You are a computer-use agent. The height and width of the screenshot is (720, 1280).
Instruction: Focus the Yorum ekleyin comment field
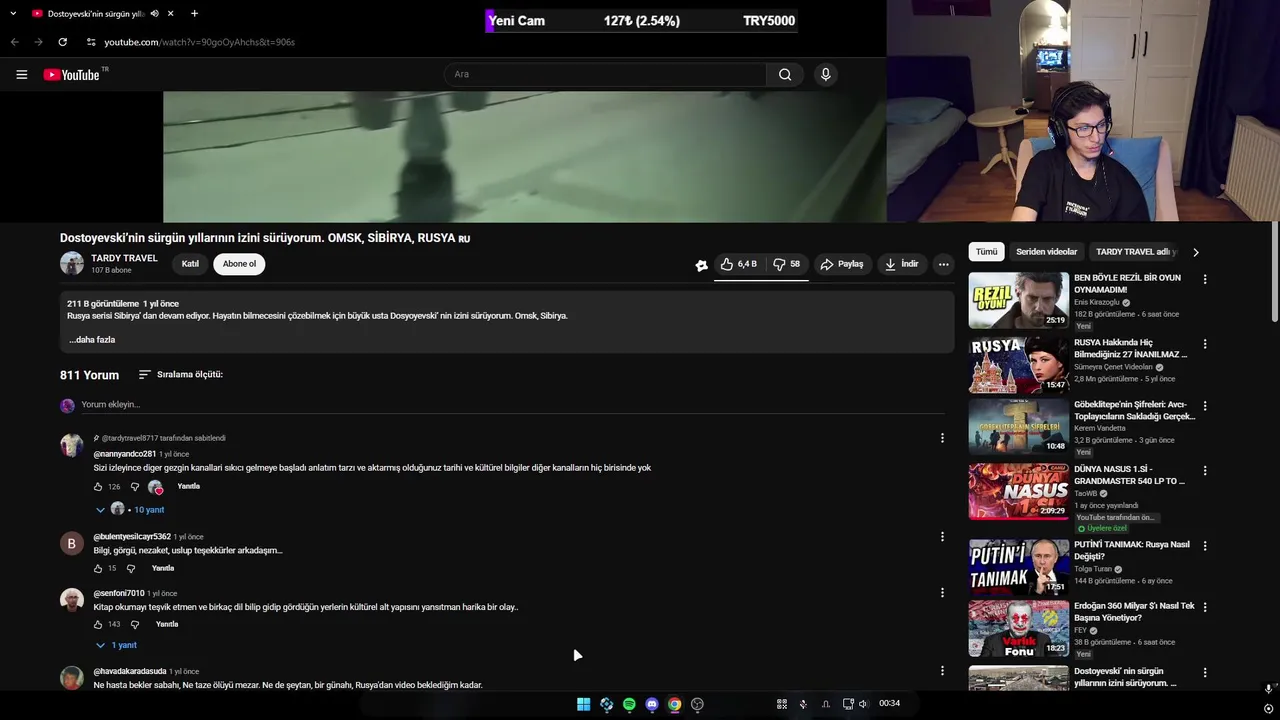click(x=512, y=404)
